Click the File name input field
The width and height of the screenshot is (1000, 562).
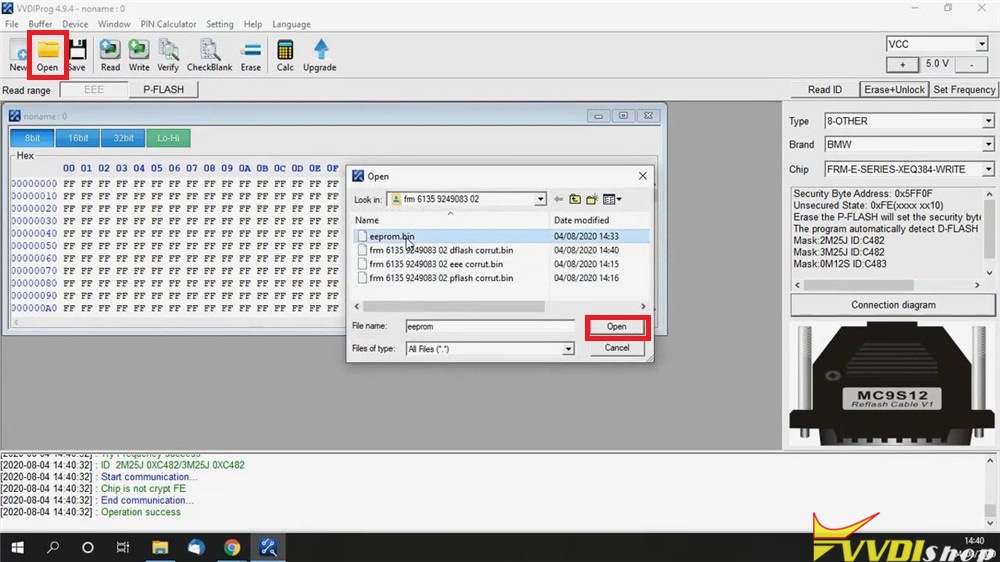coord(490,327)
